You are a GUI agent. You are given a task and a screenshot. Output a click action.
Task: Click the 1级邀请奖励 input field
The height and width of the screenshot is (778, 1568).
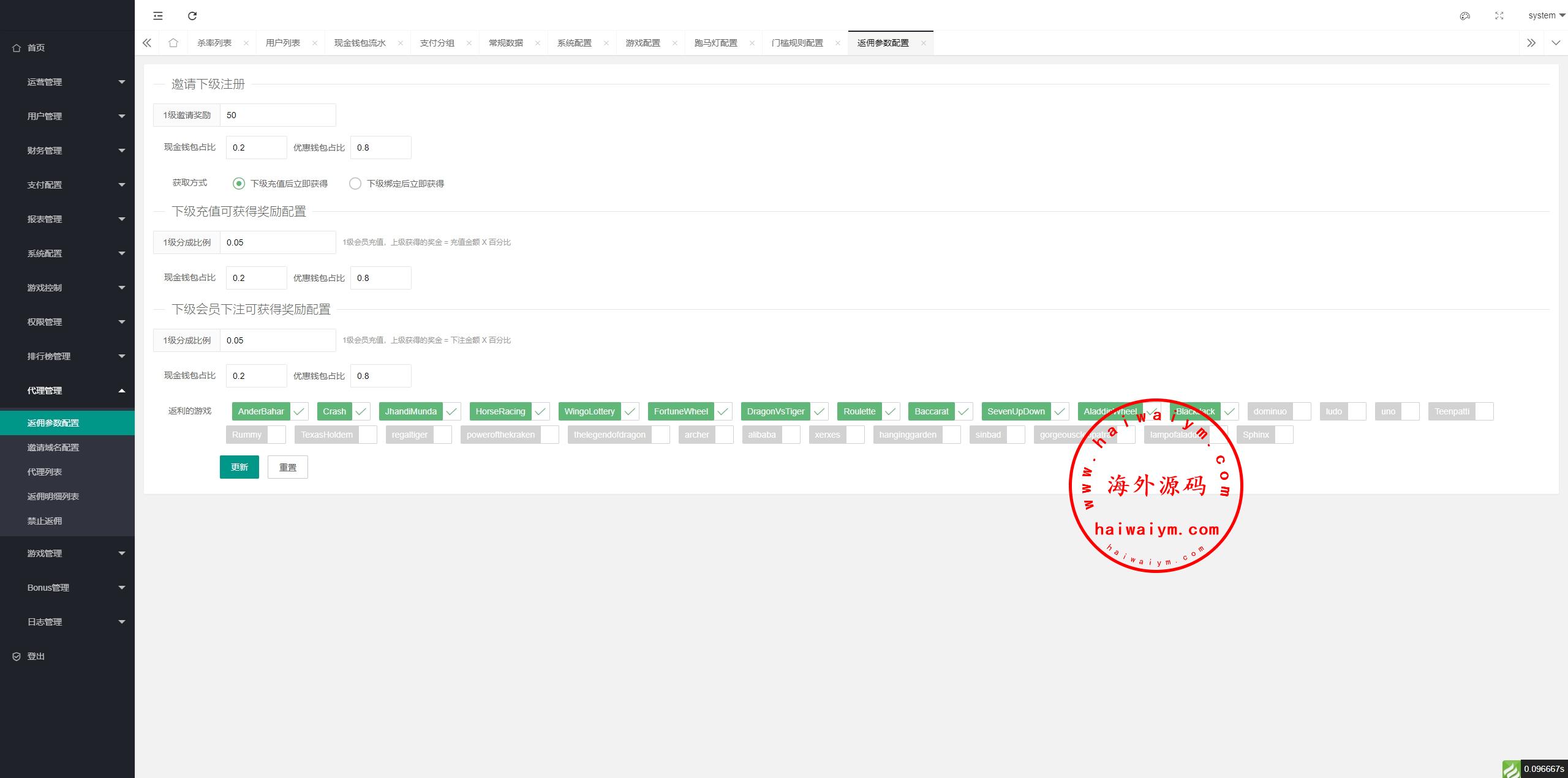[277, 115]
